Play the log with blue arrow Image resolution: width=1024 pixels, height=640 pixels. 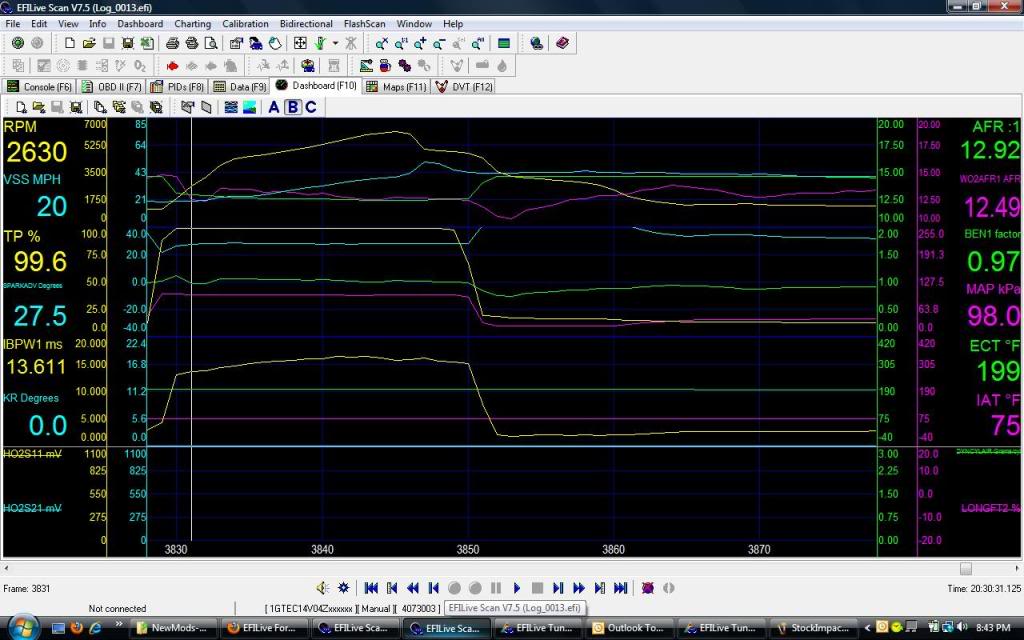click(517, 588)
